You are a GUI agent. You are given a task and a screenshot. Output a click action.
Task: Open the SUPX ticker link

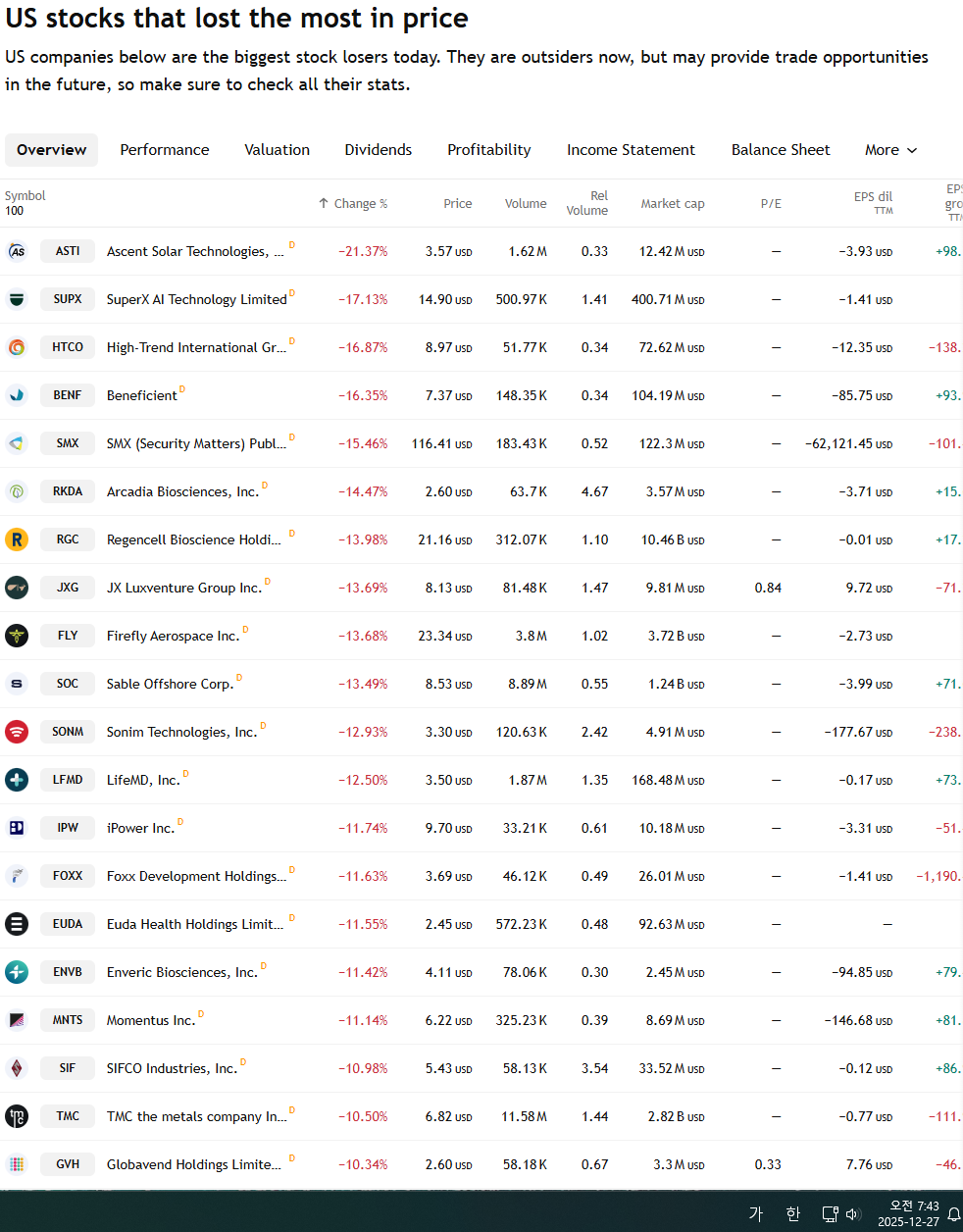pyautogui.click(x=68, y=299)
